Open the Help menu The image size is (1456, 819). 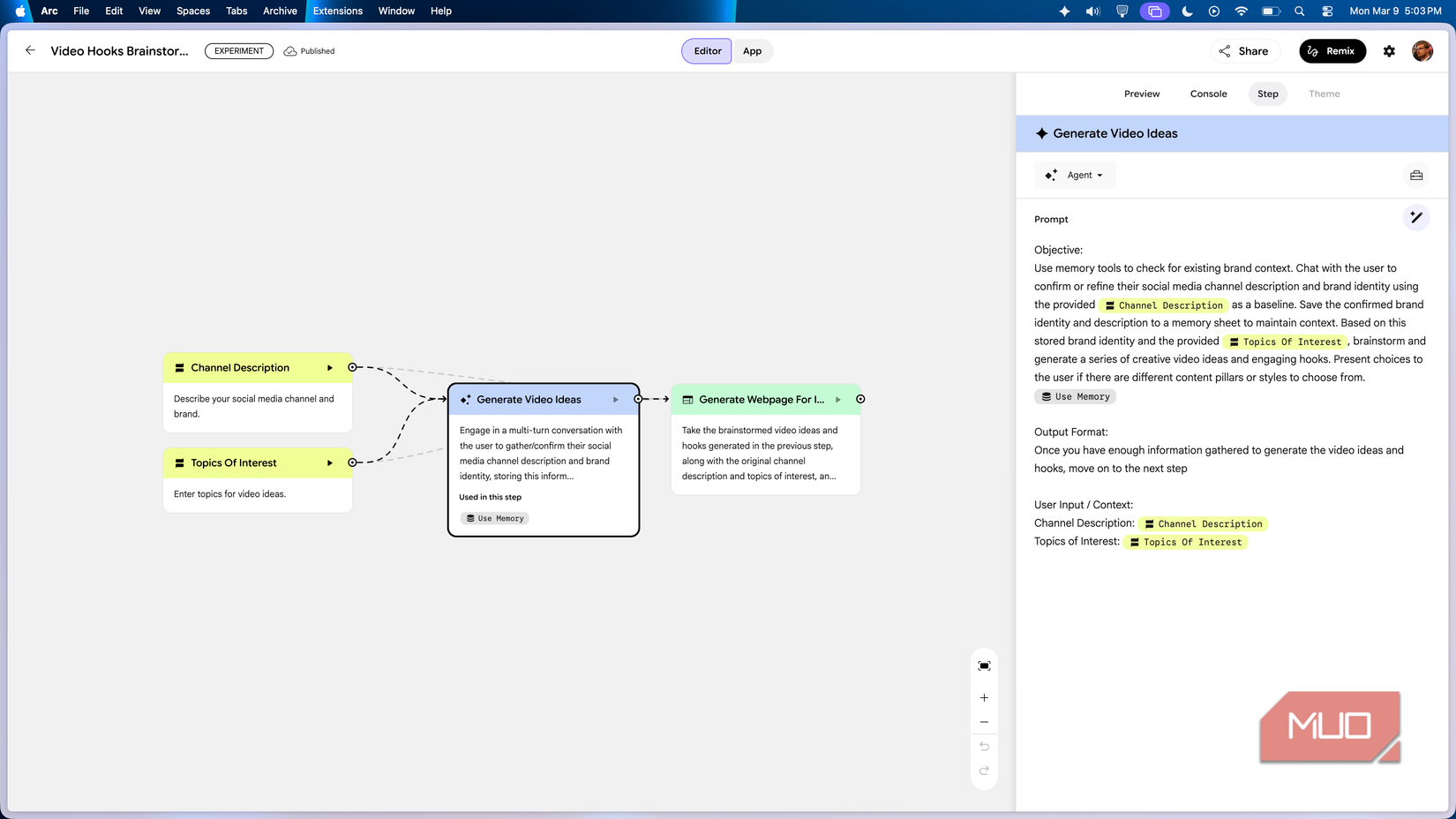(x=441, y=11)
